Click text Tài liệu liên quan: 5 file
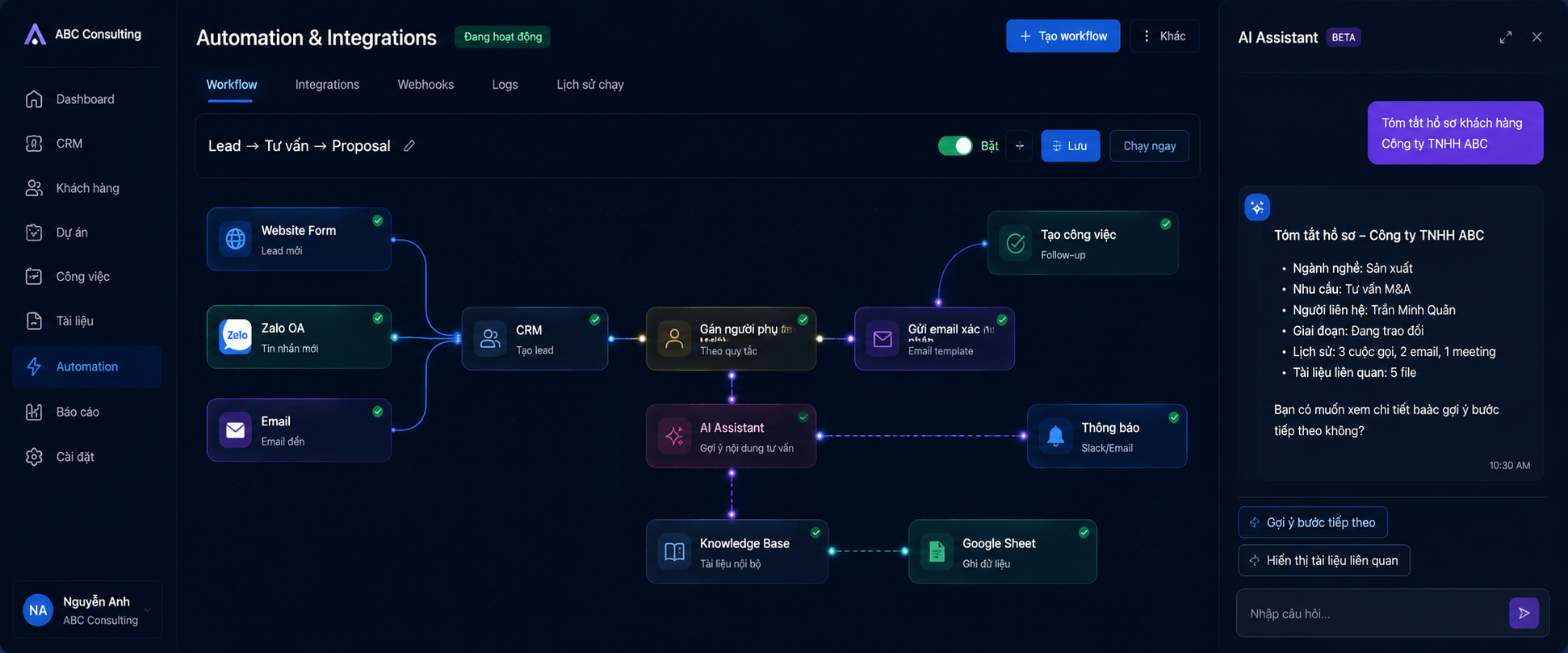1568x653 pixels. 1355,373
